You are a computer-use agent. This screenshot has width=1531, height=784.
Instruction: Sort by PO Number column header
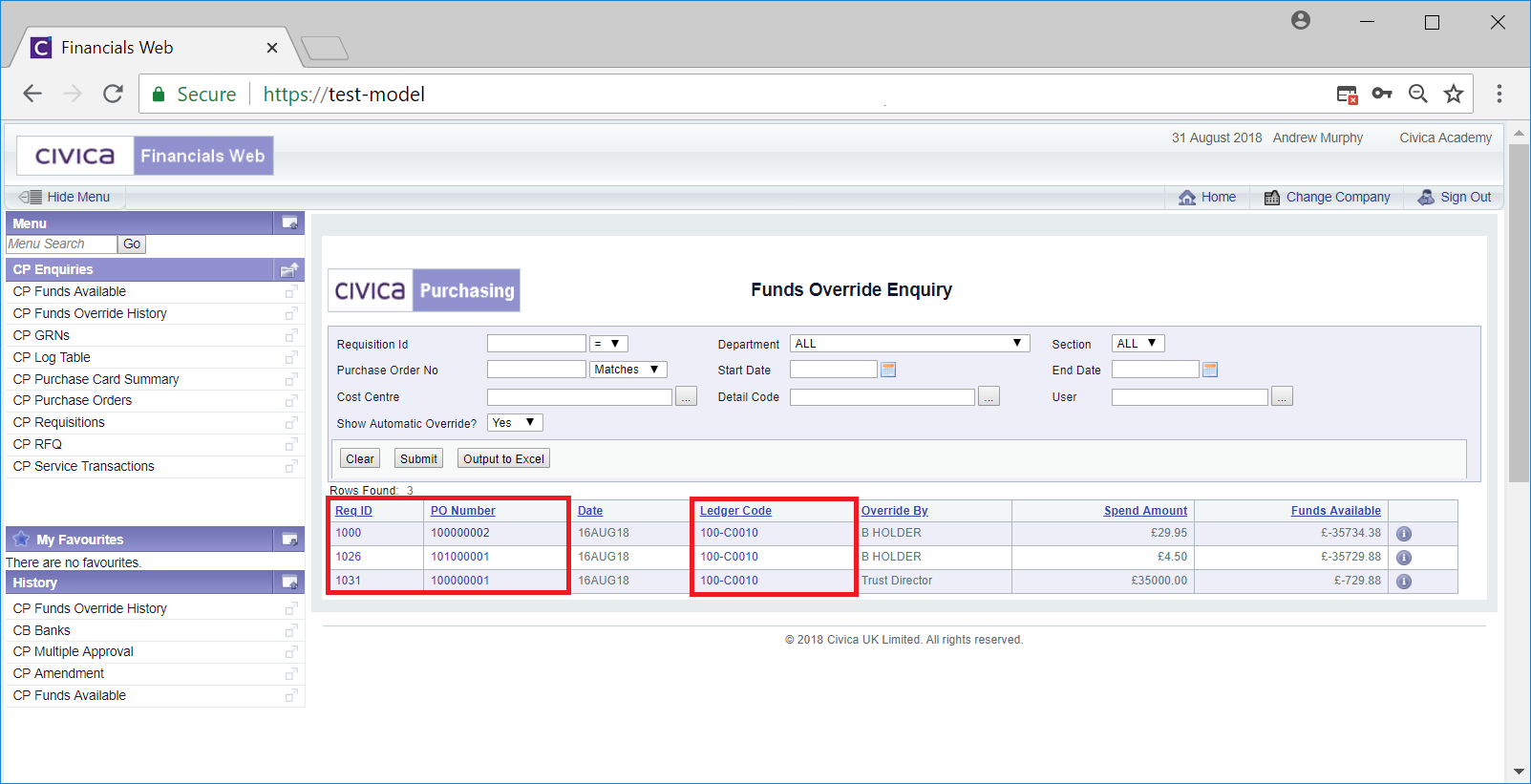coord(463,511)
